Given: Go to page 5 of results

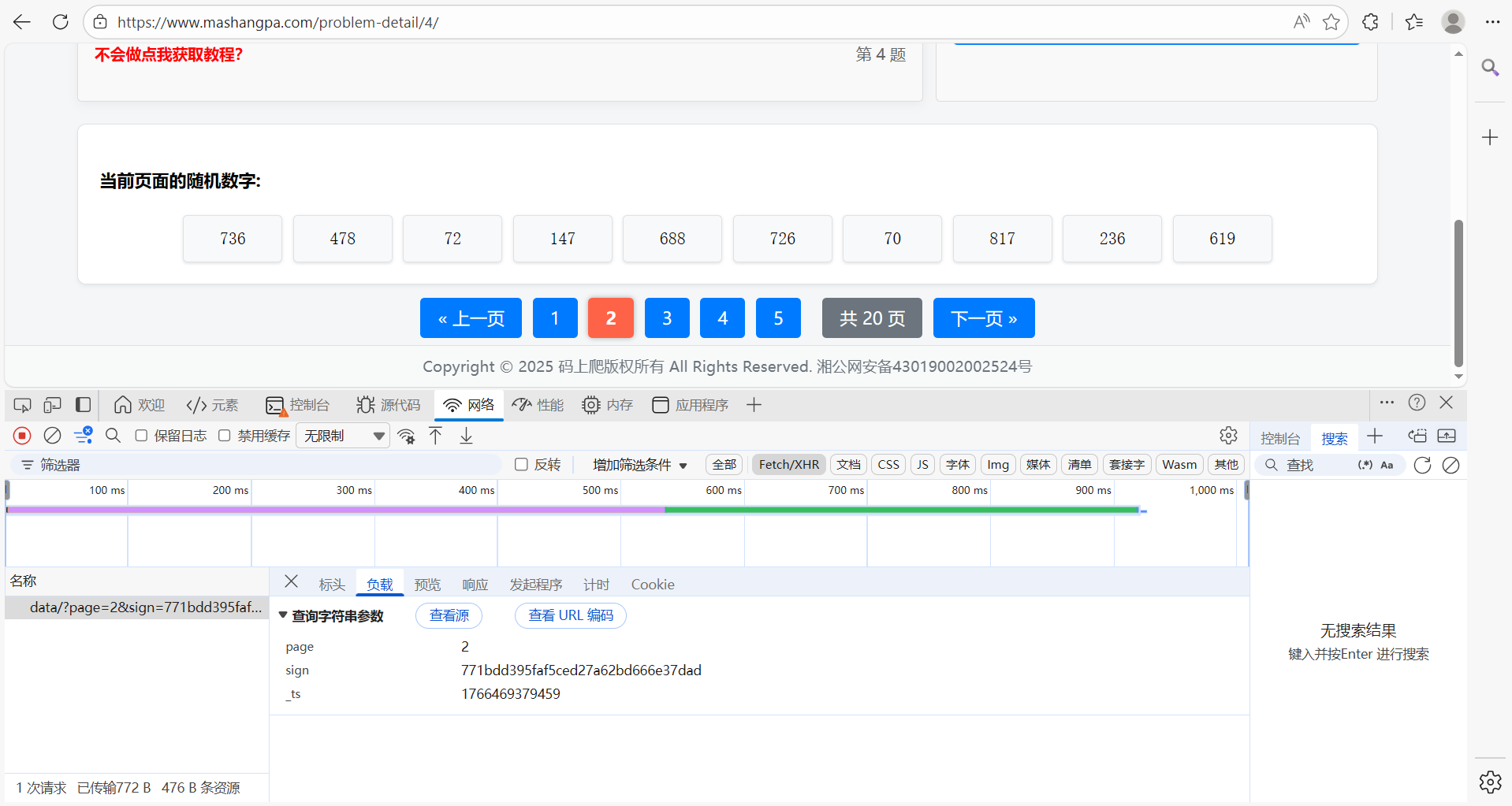Looking at the screenshot, I should [778, 318].
